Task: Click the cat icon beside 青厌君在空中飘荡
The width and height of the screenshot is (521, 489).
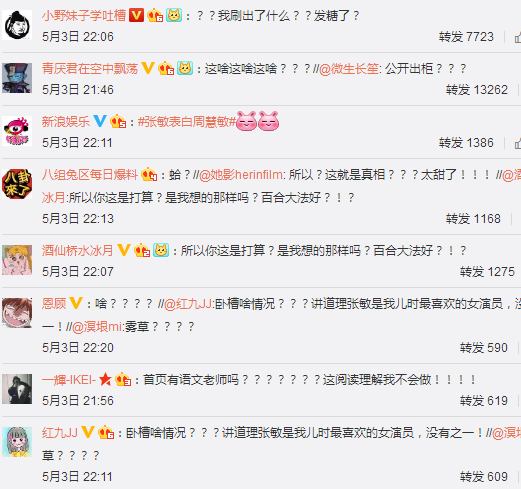Action: (x=185, y=68)
